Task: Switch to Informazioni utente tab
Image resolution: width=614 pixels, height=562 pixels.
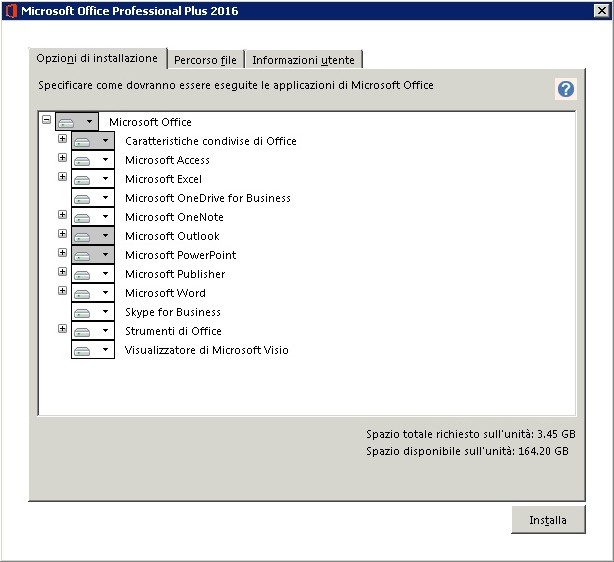Action: [x=303, y=60]
